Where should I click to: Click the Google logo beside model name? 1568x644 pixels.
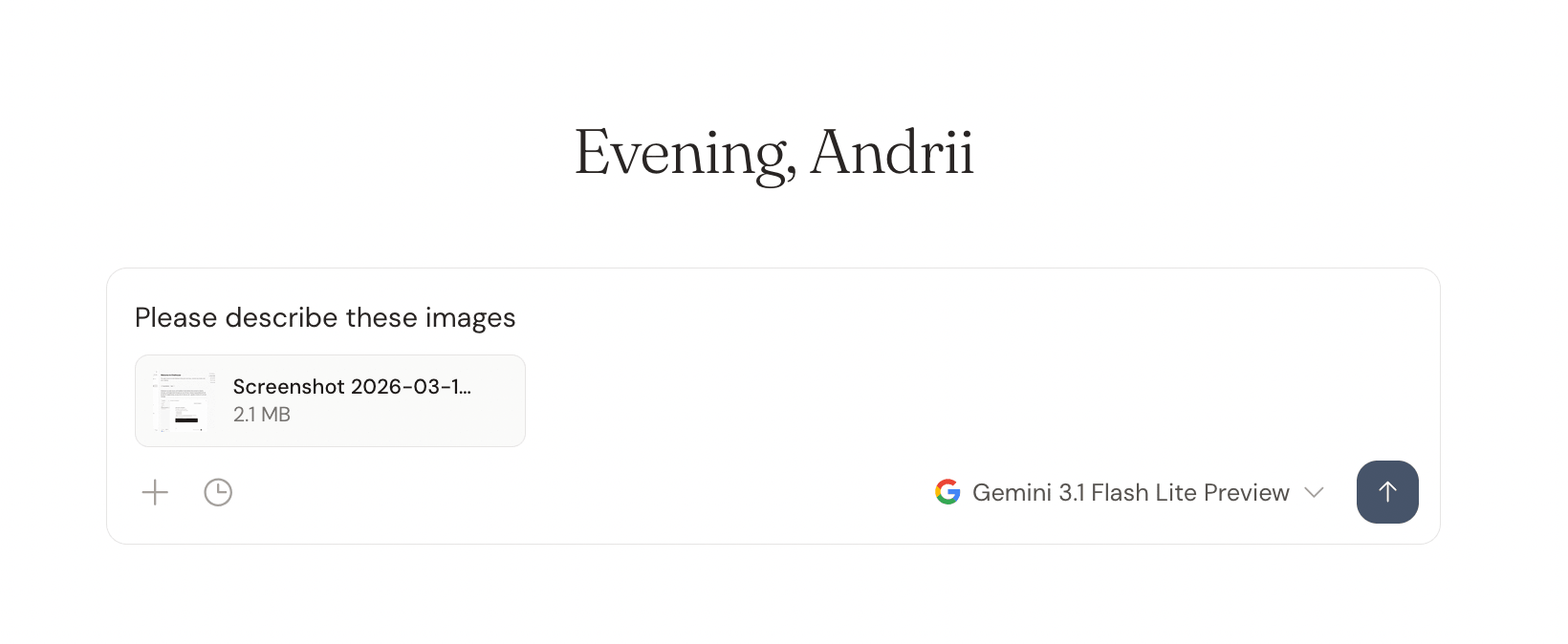pyautogui.click(x=947, y=492)
